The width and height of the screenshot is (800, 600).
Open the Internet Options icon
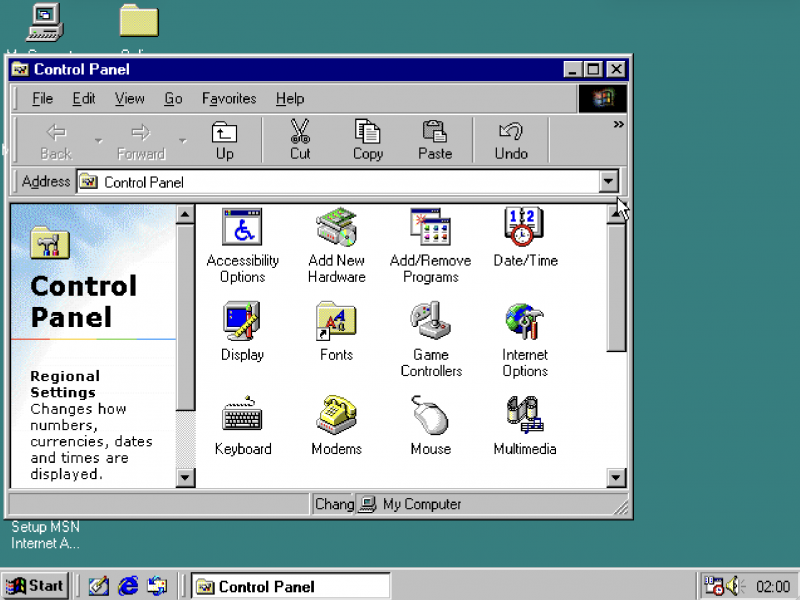pyautogui.click(x=524, y=322)
